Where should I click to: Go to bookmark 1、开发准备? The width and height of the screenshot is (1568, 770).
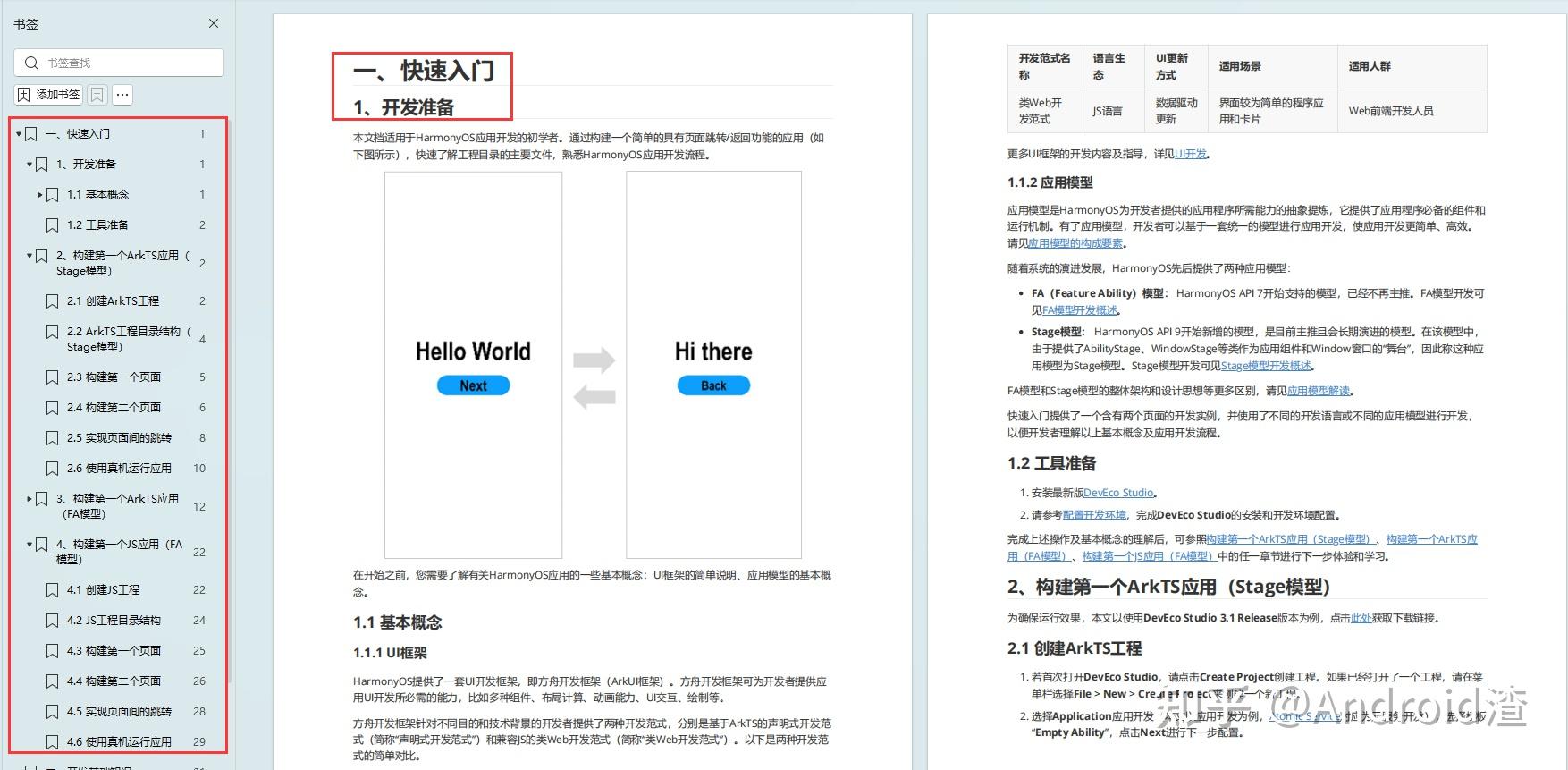pyautogui.click(x=87, y=165)
